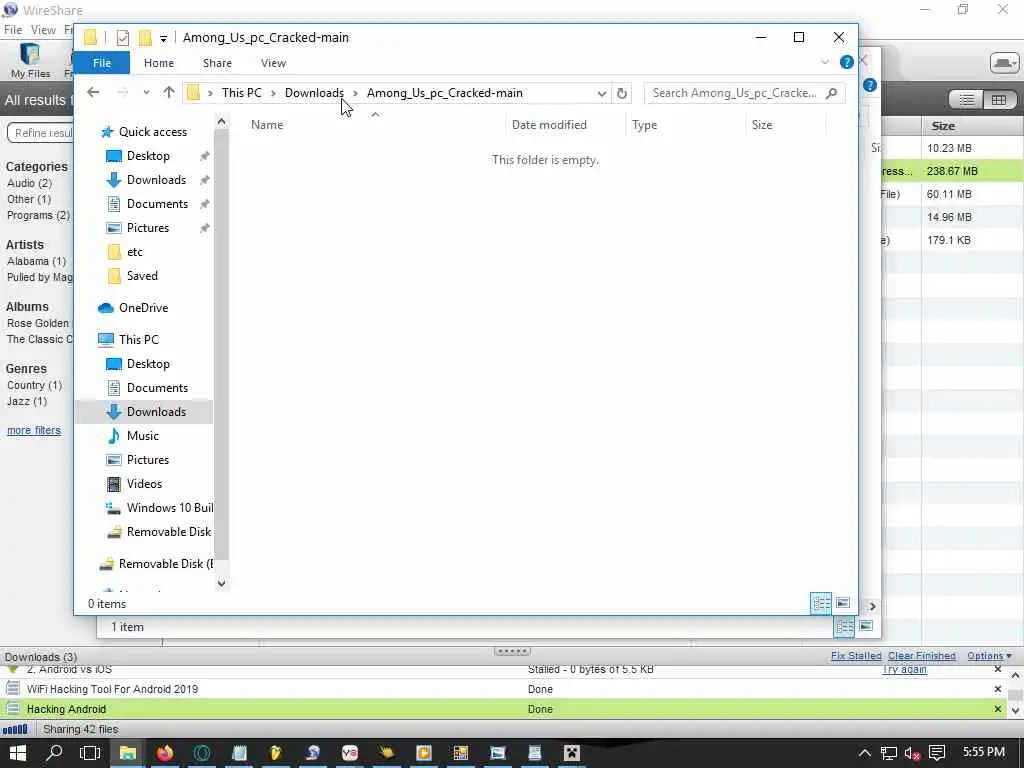Open recent locations dropdown arrow
1024x768 pixels.
point(146,93)
